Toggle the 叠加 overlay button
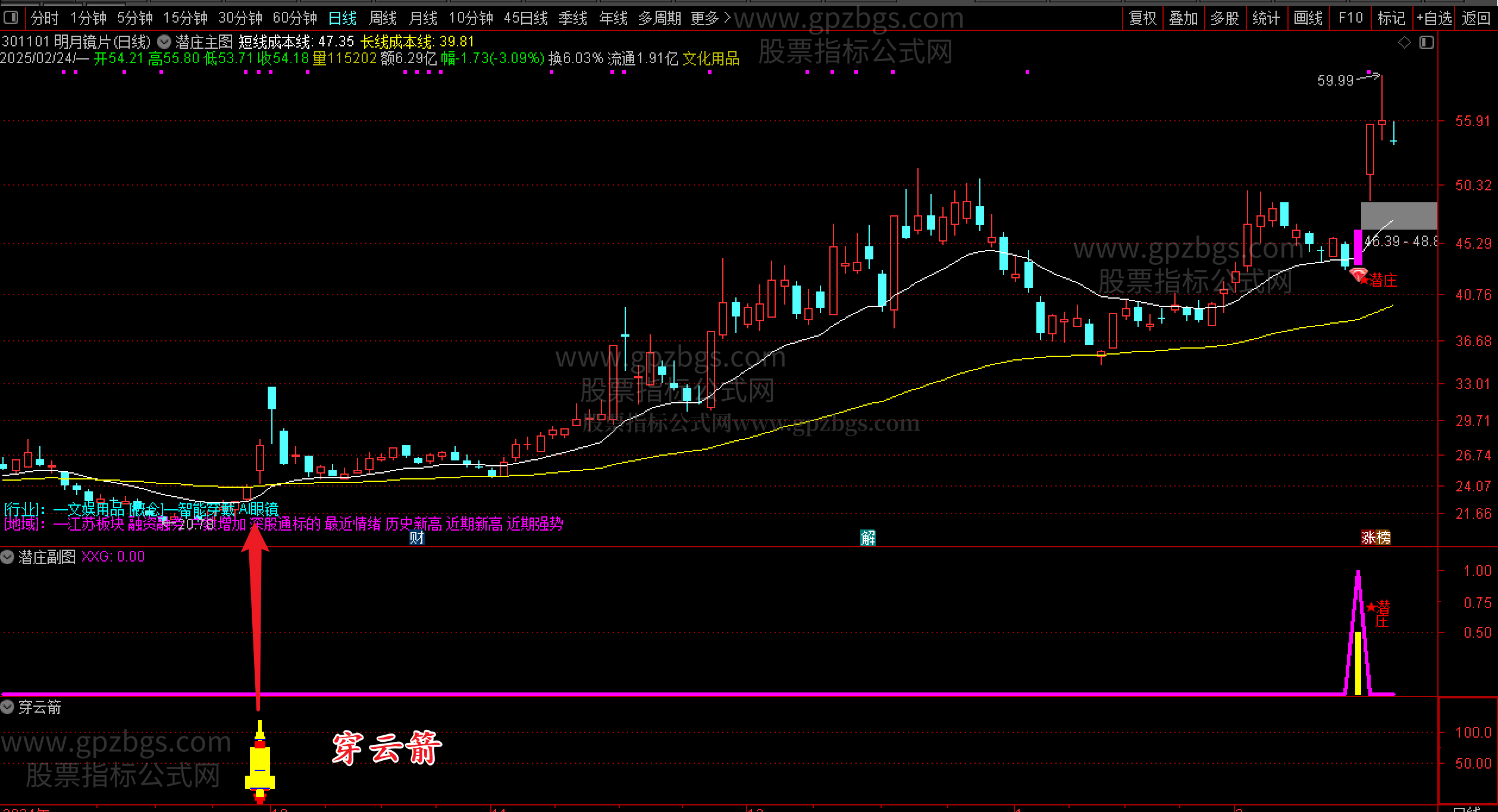This screenshot has width=1498, height=812. tap(1183, 18)
